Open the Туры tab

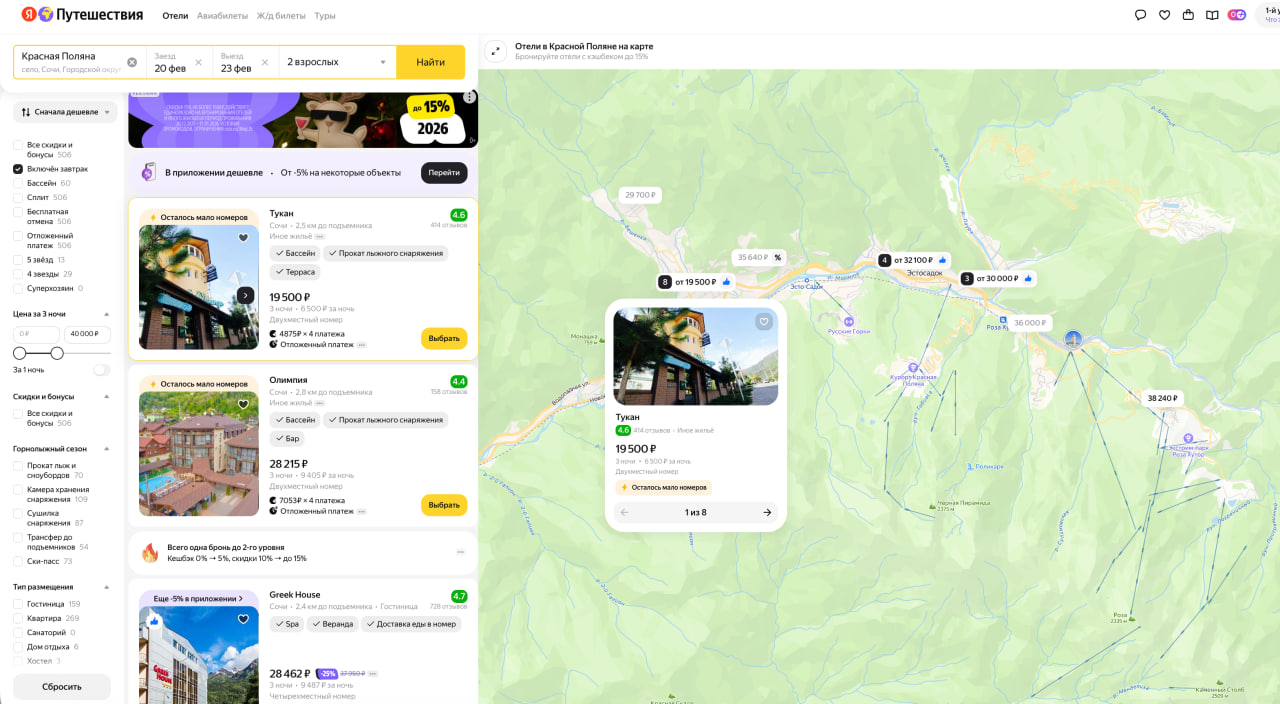[x=325, y=16]
